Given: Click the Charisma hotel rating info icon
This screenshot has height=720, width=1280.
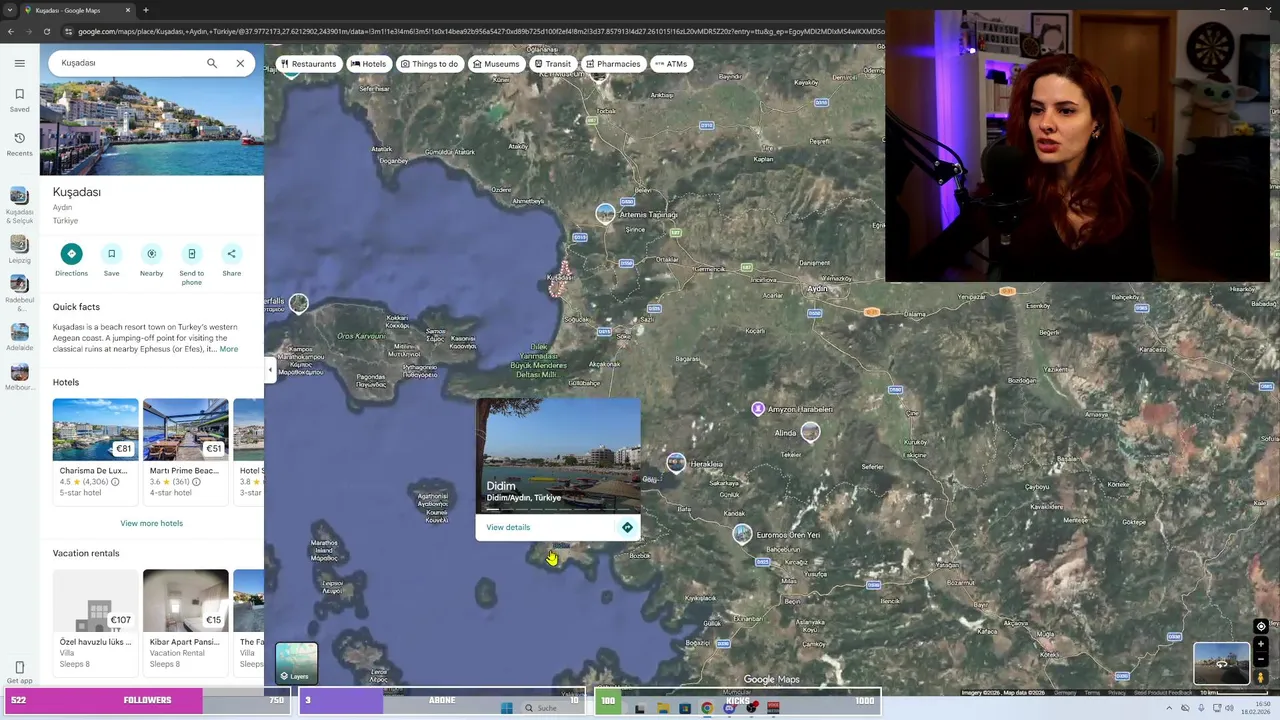Looking at the screenshot, I should (115, 482).
